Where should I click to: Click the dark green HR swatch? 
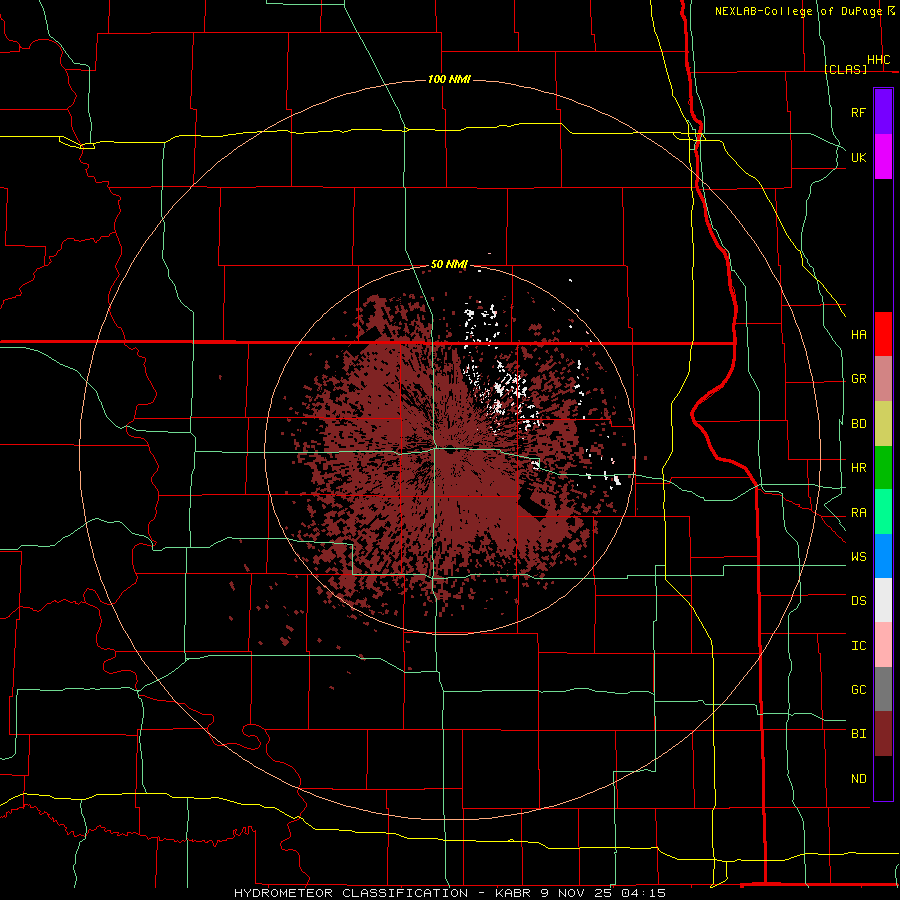point(883,468)
